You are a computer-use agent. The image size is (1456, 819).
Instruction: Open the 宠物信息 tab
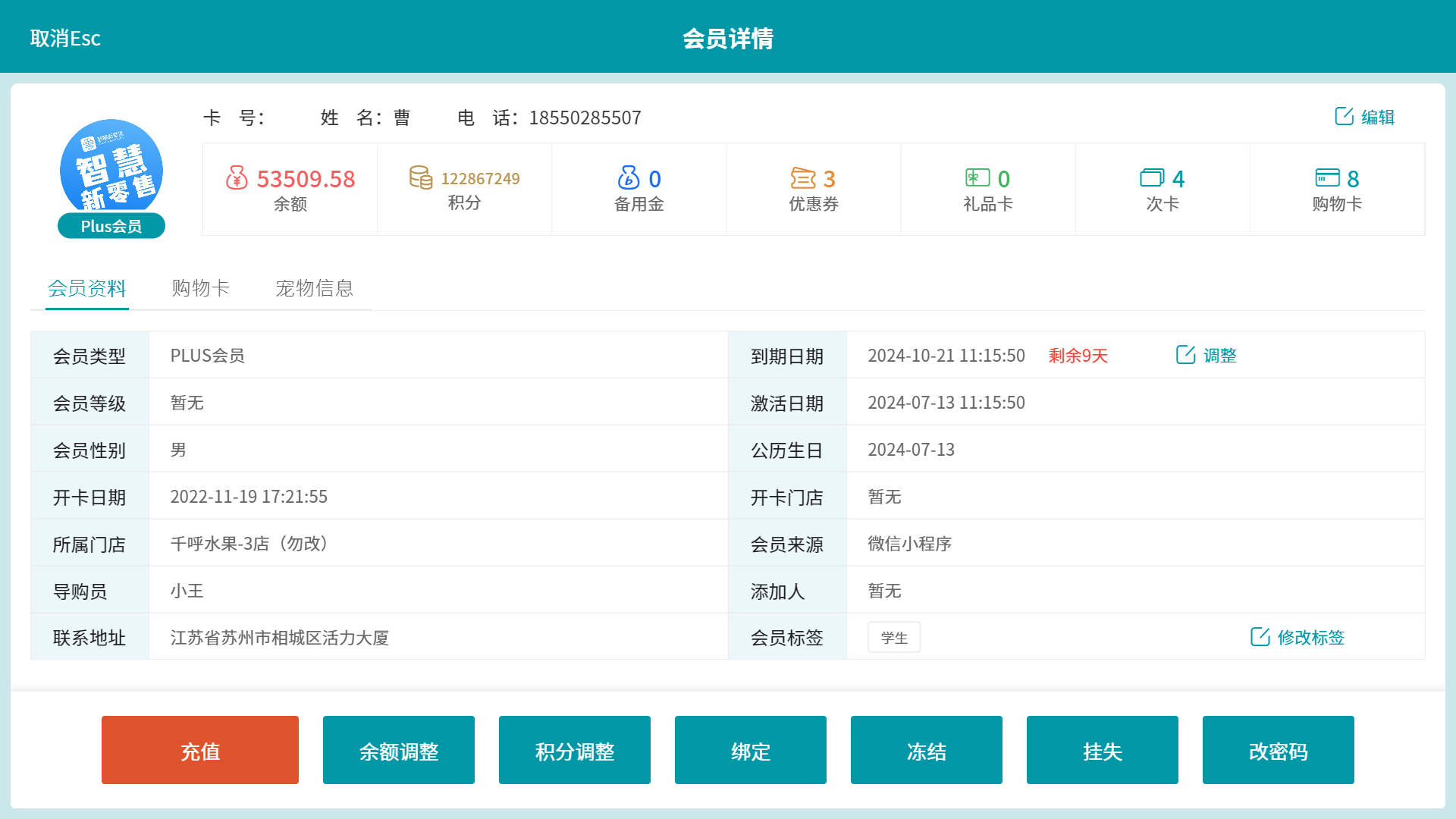pyautogui.click(x=315, y=288)
